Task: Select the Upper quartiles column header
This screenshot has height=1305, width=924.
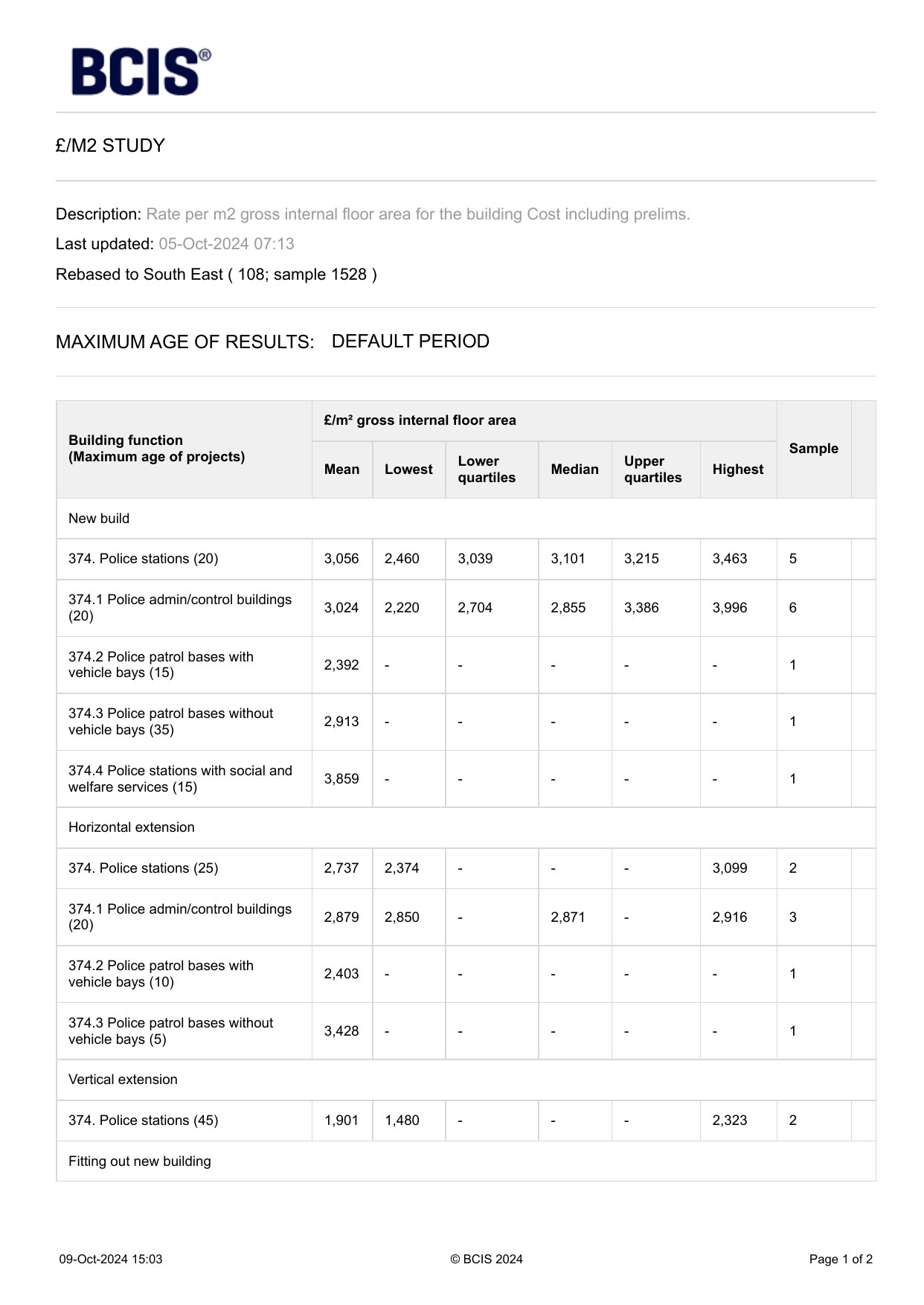Action: 652,469
